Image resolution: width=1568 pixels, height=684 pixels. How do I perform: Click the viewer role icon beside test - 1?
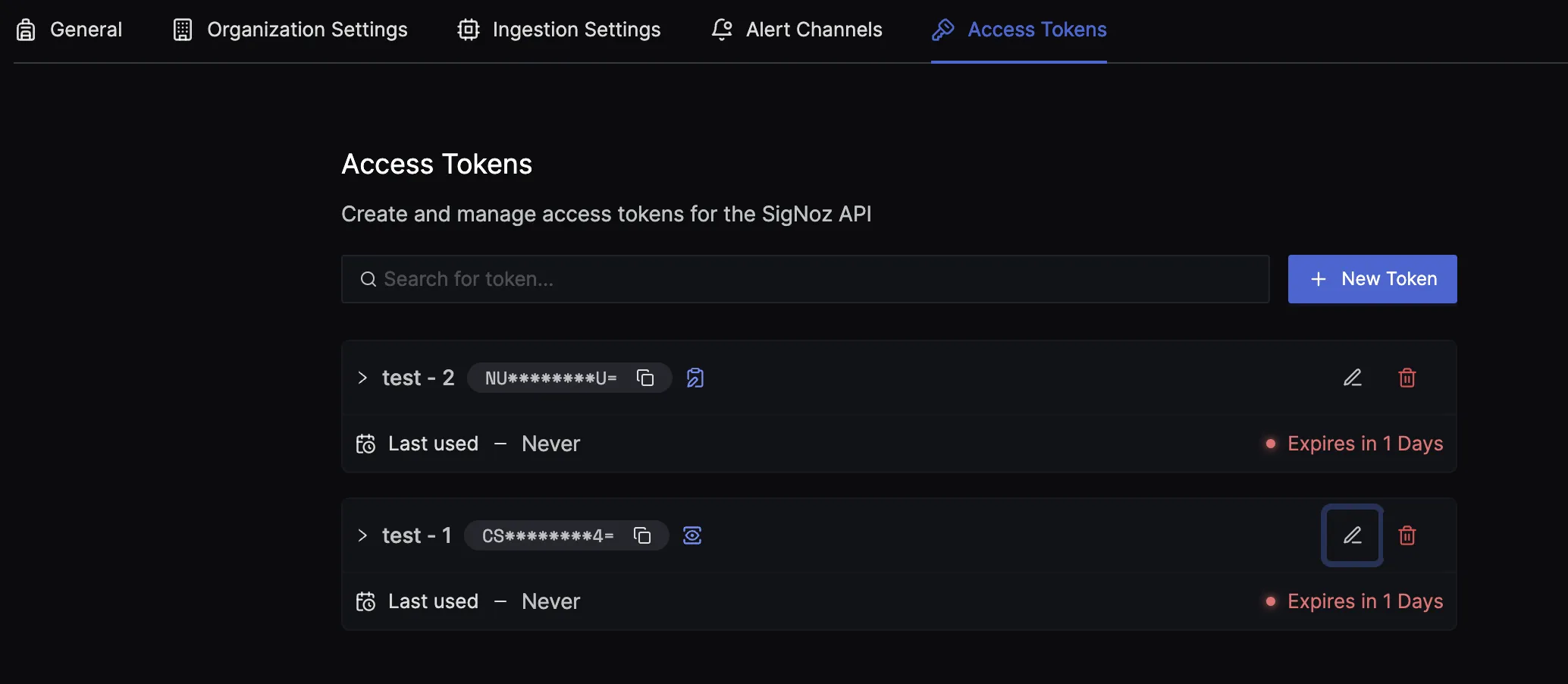coord(692,535)
